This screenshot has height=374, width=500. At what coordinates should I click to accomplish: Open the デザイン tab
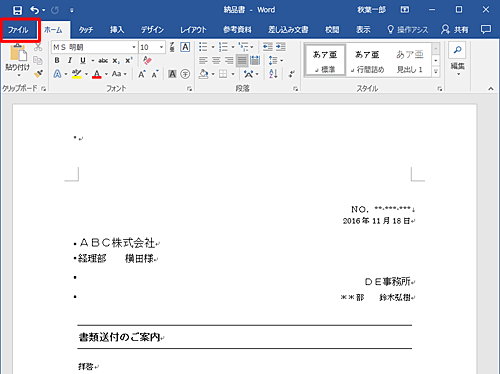pos(152,30)
